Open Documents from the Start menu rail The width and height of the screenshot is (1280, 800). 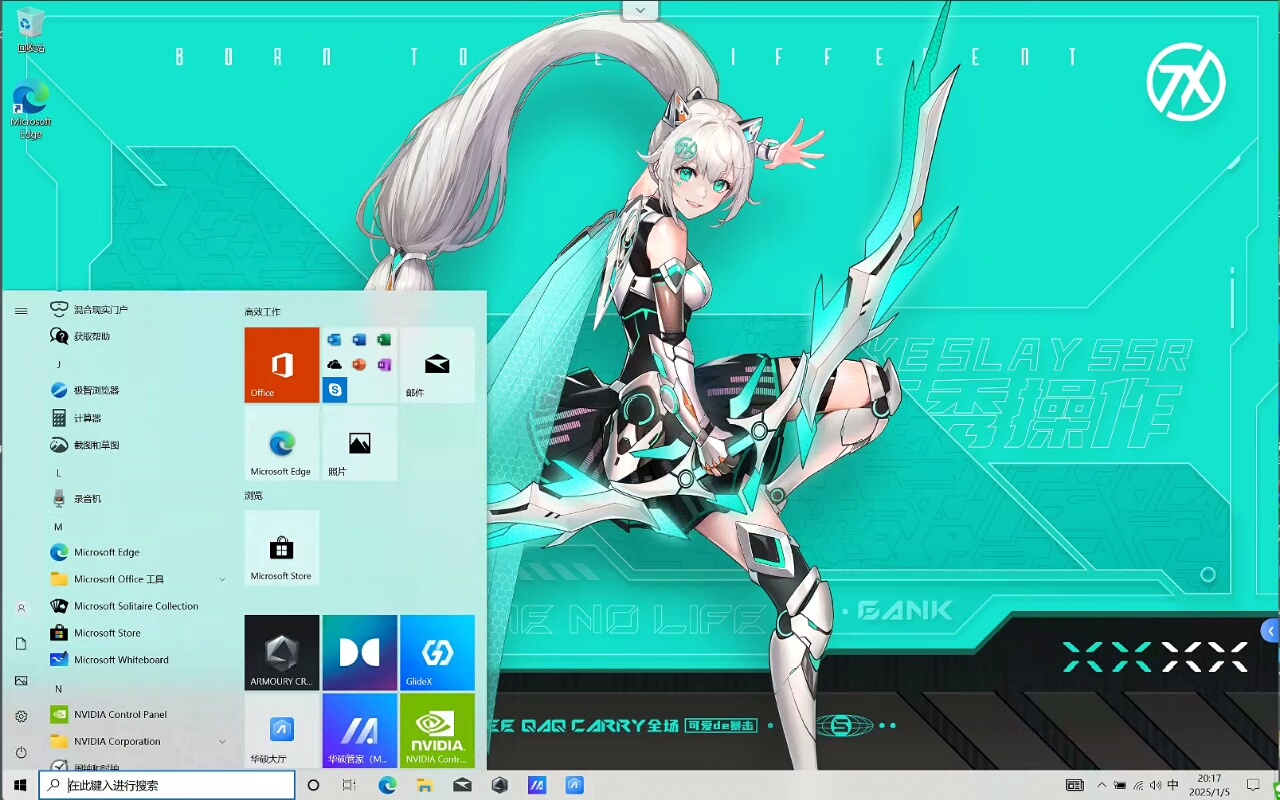coord(21,644)
